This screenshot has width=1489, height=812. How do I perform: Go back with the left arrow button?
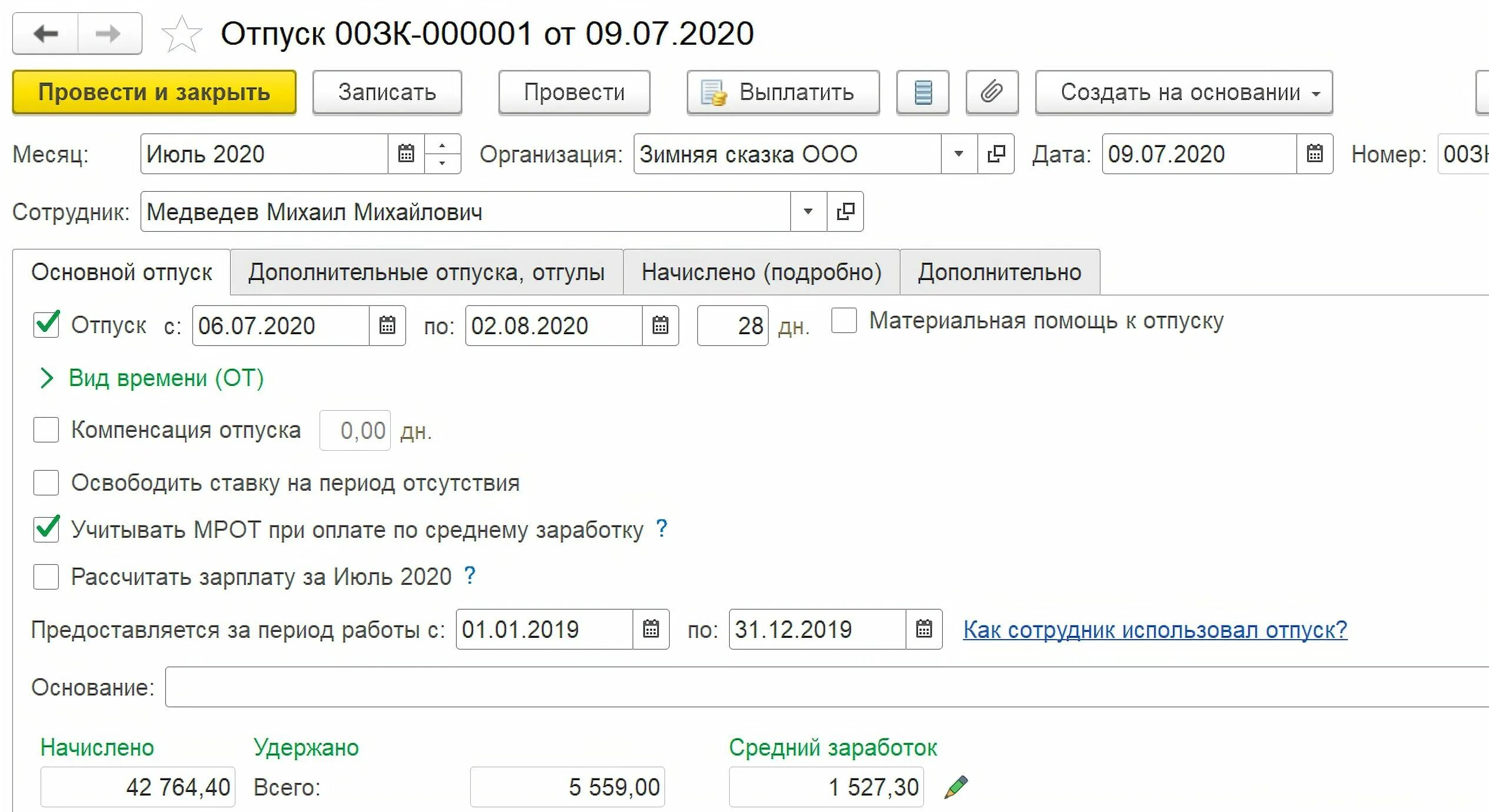[x=45, y=34]
